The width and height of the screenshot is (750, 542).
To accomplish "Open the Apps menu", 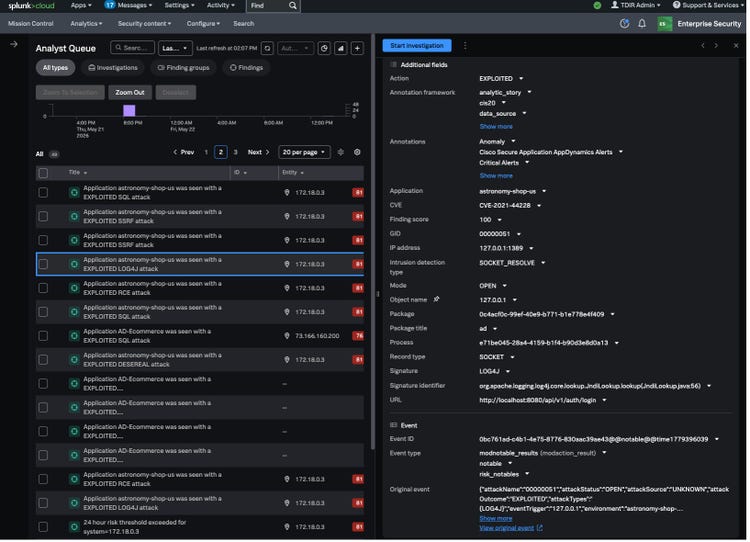I will tap(81, 5).
